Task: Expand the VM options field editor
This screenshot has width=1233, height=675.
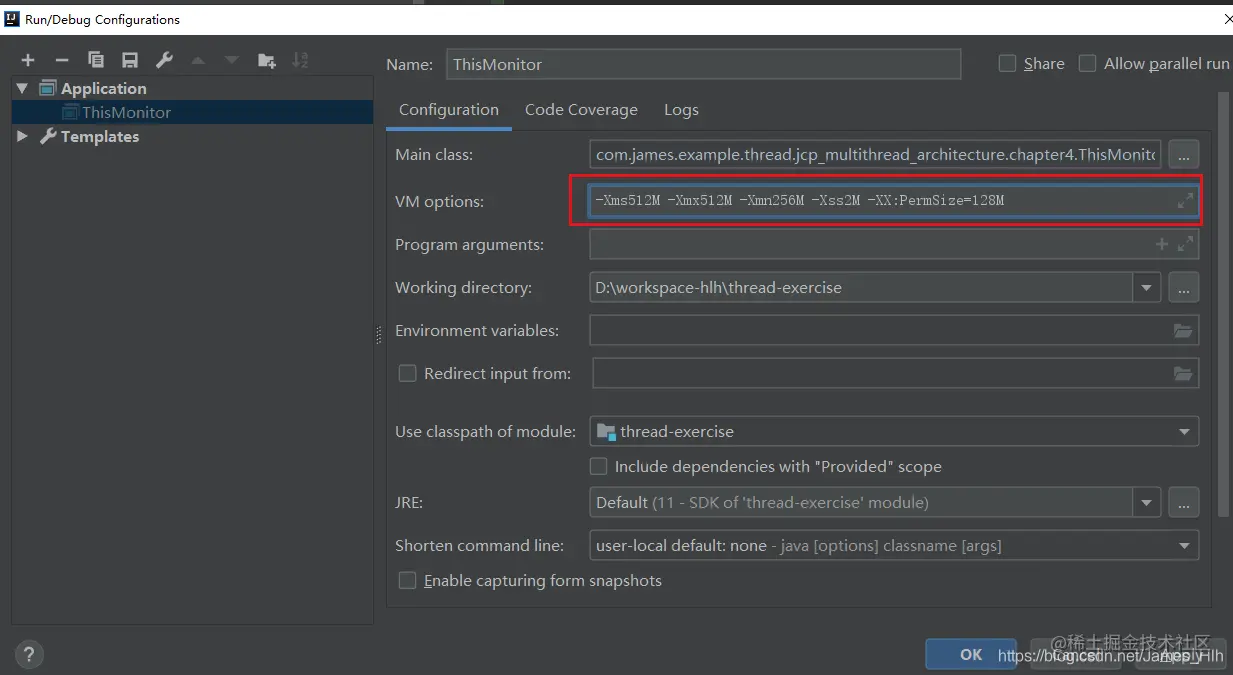Action: point(1185,200)
